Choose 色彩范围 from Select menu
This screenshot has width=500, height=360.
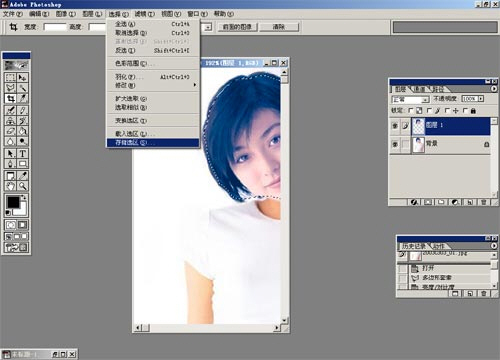pos(153,63)
